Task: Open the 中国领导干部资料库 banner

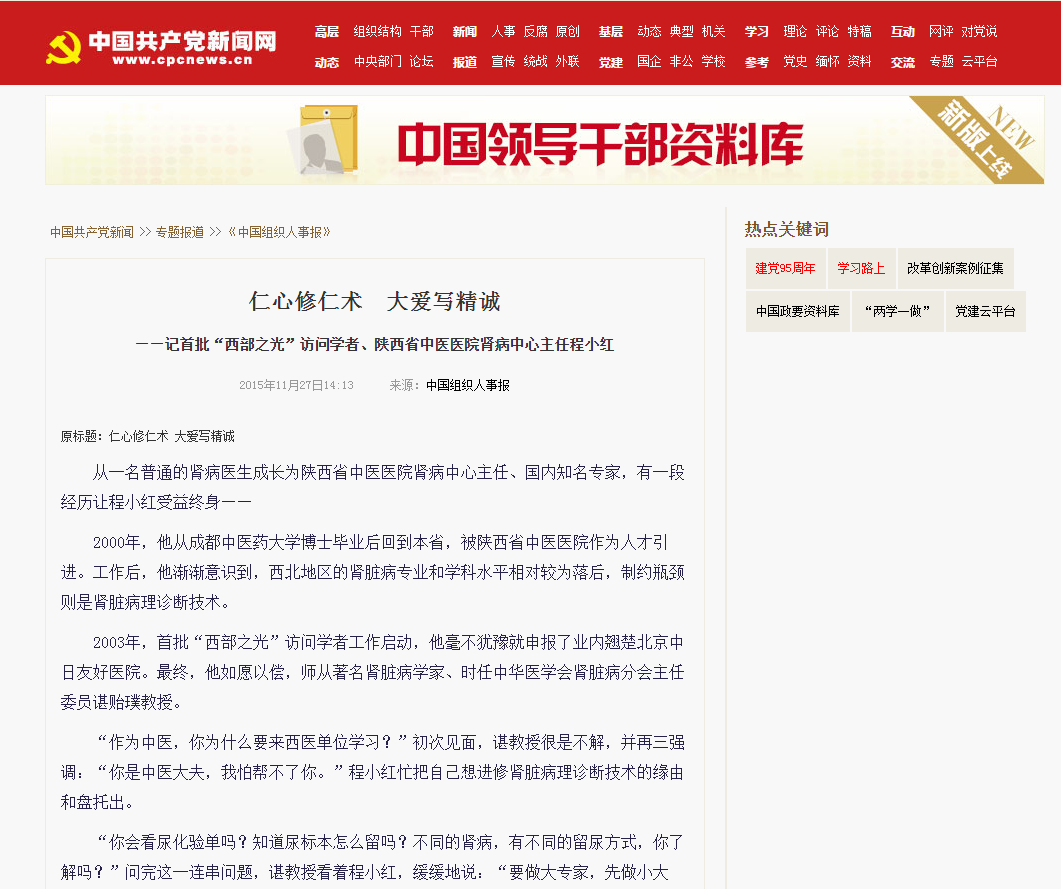Action: click(545, 140)
